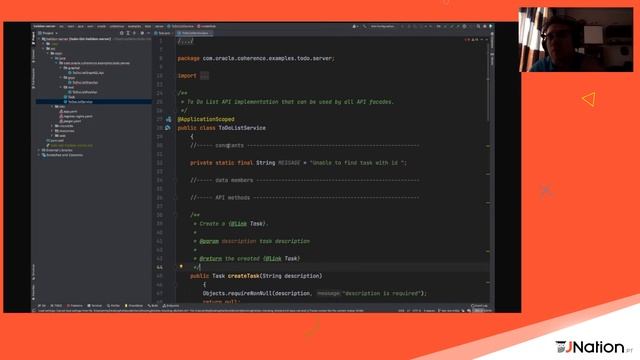Open the Favorites vertical side tab
This screenshot has height=360, width=640.
point(33,291)
